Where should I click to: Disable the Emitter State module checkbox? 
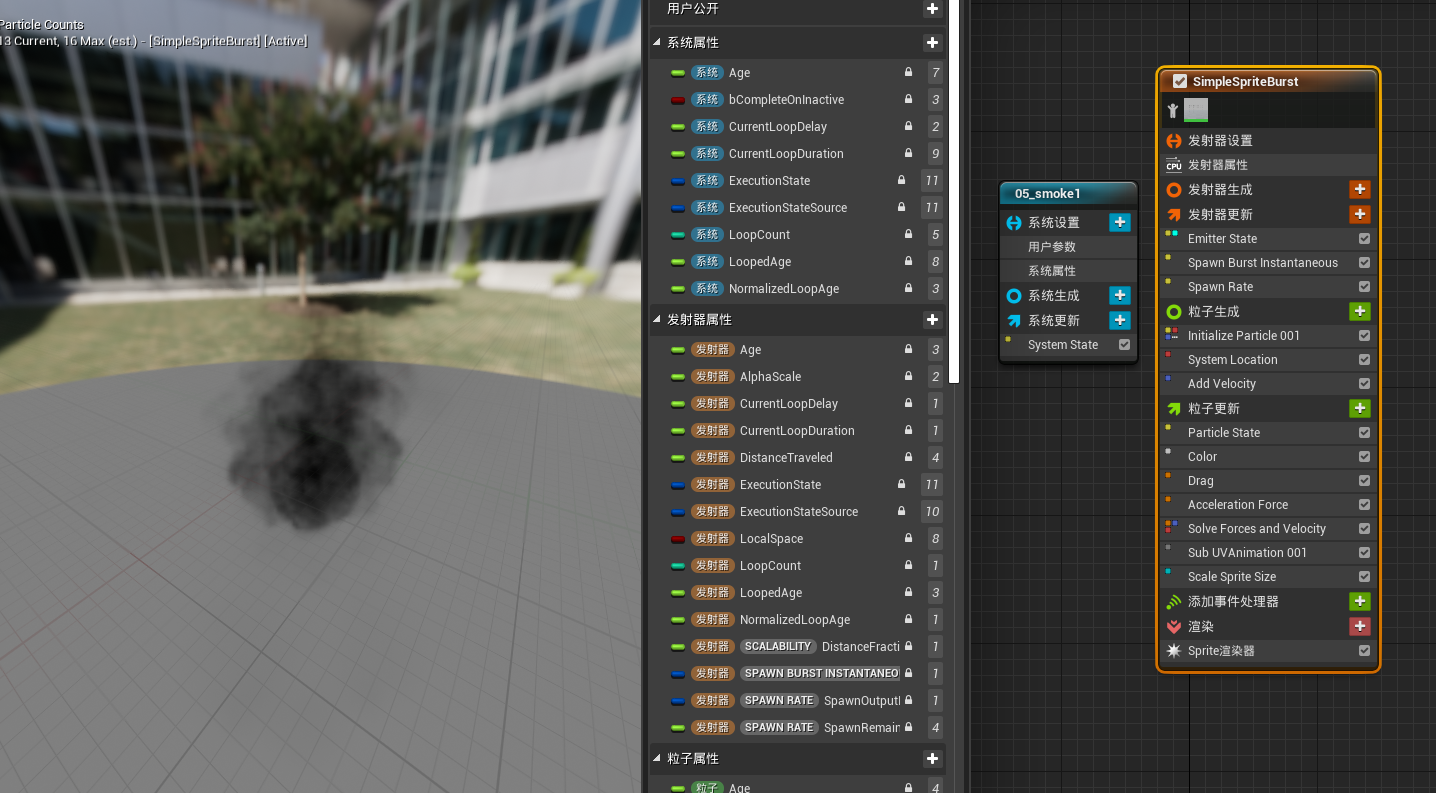(x=1364, y=238)
